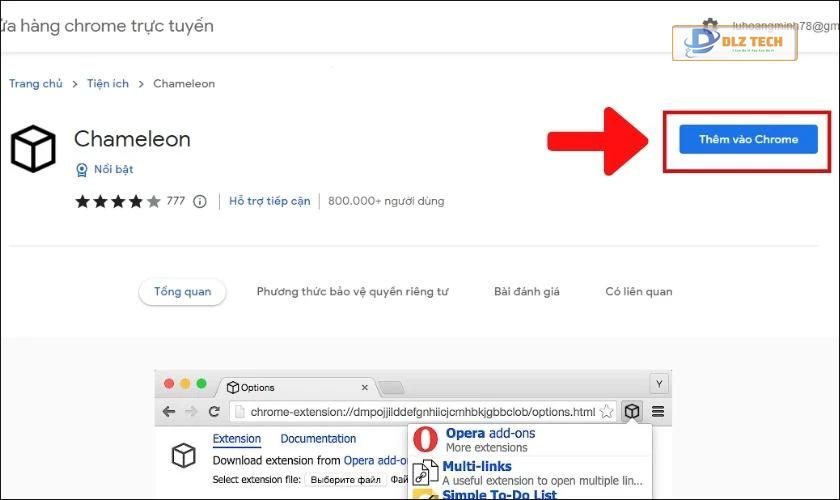Image resolution: width=840 pixels, height=500 pixels.
Task: Click the account email in the header
Action: pyautogui.click(x=785, y=26)
